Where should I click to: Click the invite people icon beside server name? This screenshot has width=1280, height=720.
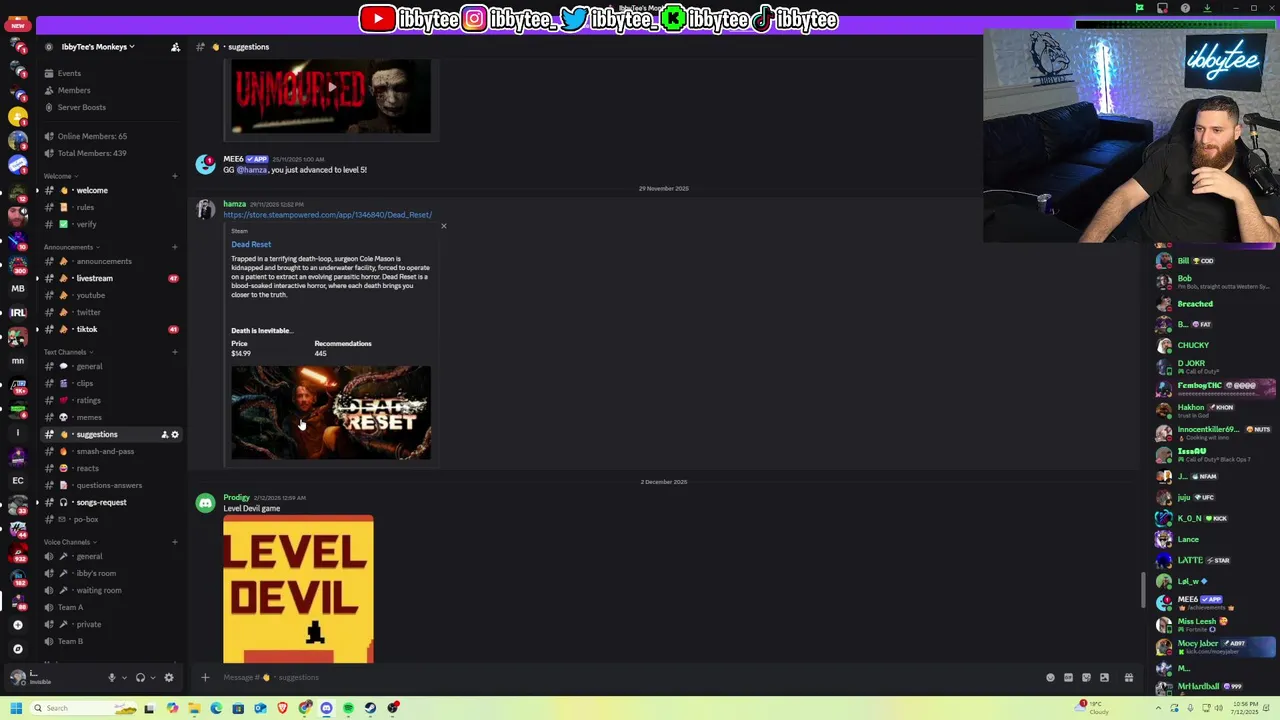click(x=175, y=47)
